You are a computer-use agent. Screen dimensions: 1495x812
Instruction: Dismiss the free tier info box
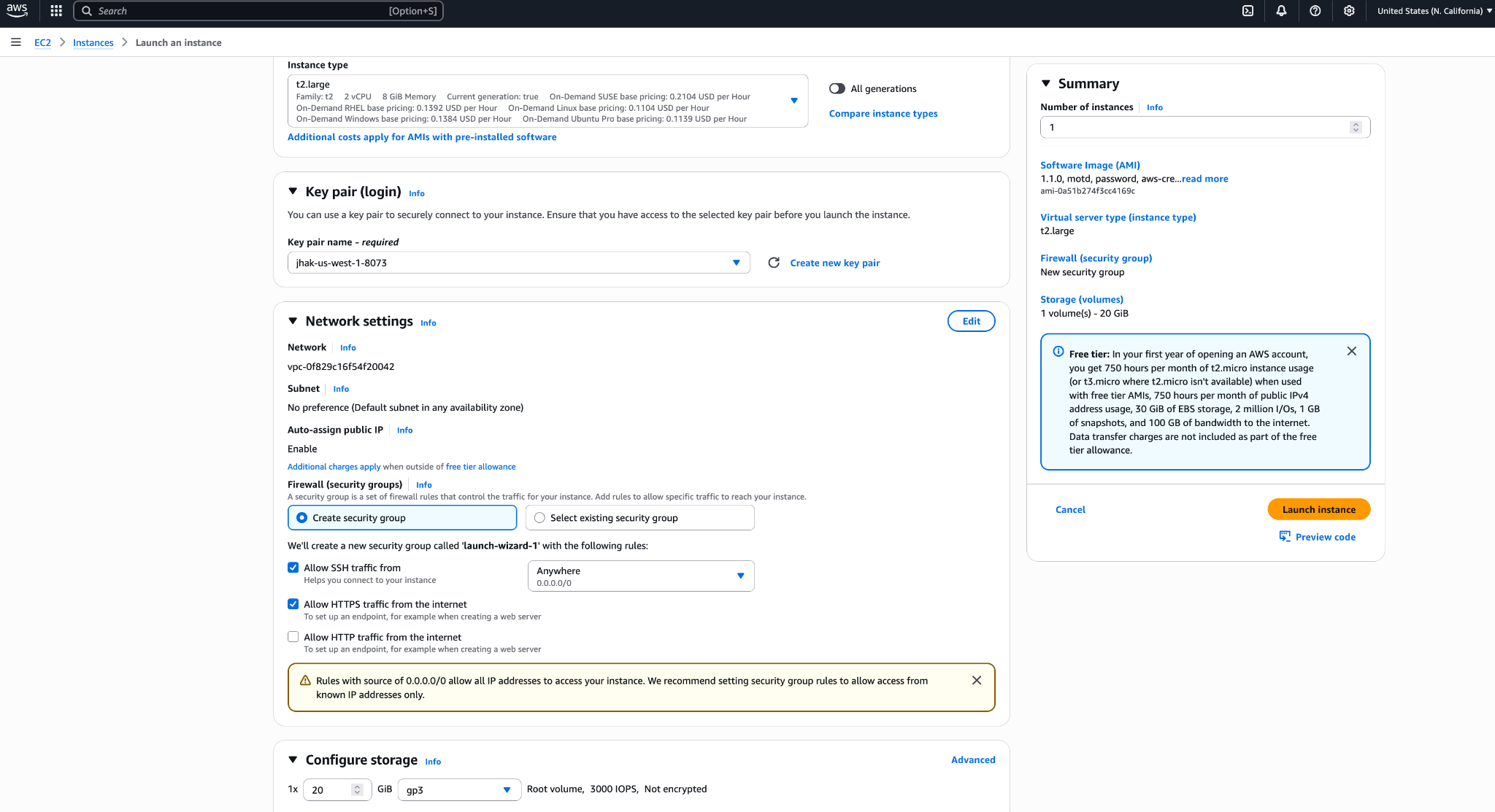click(1351, 351)
